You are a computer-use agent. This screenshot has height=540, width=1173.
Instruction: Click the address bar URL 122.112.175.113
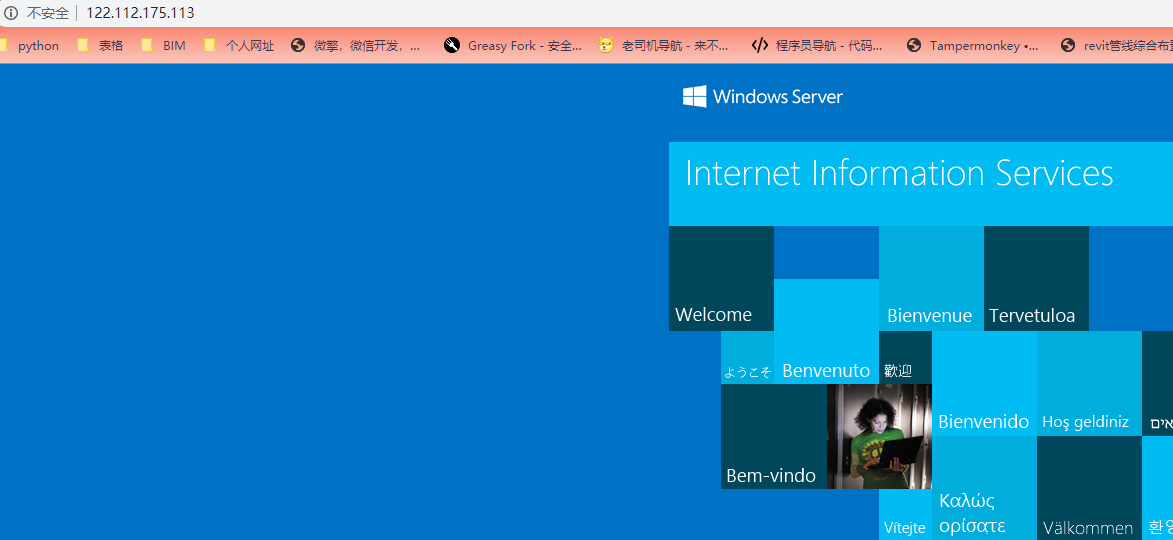coord(141,13)
